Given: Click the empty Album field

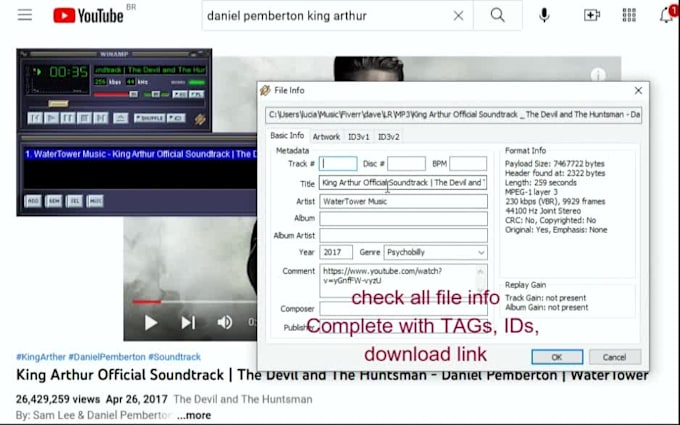Looking at the screenshot, I should (x=403, y=218).
